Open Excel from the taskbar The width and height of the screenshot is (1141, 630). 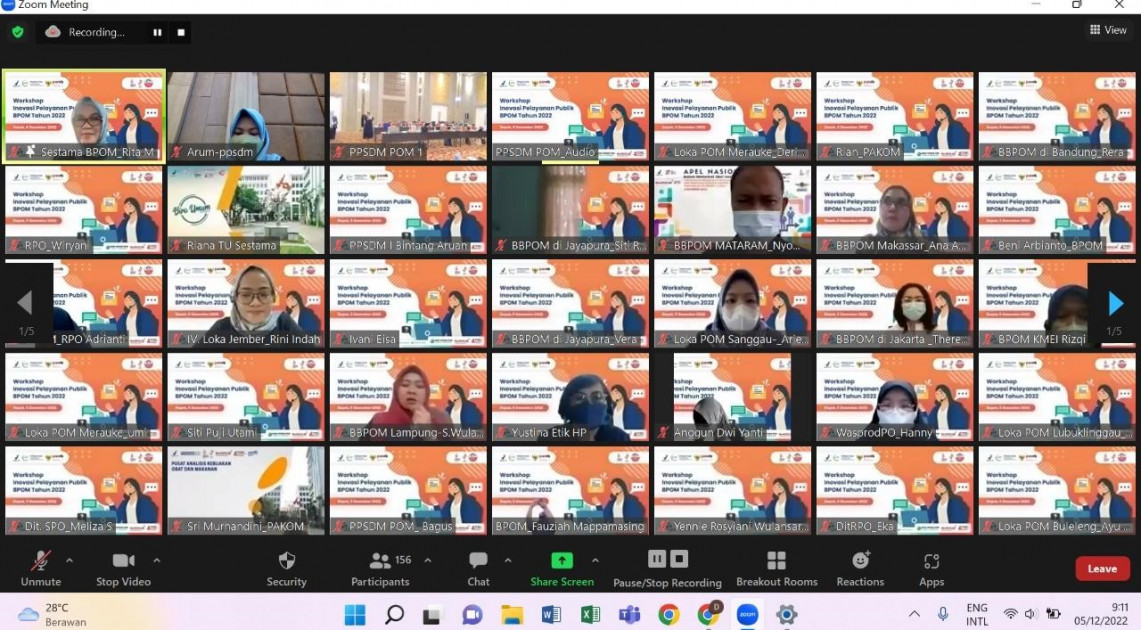(590, 614)
